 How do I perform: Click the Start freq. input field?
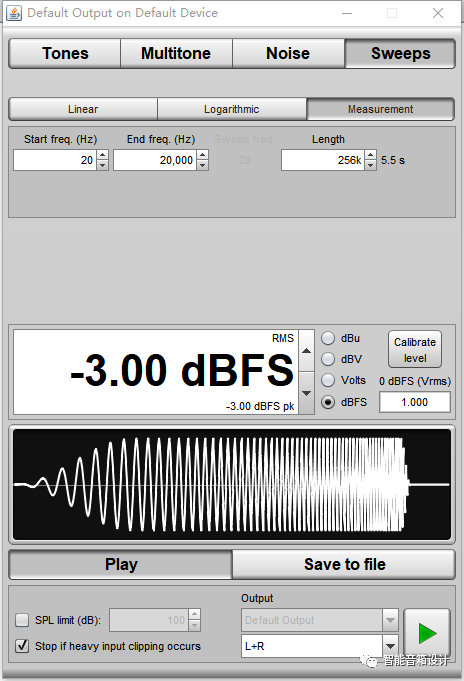pos(55,160)
